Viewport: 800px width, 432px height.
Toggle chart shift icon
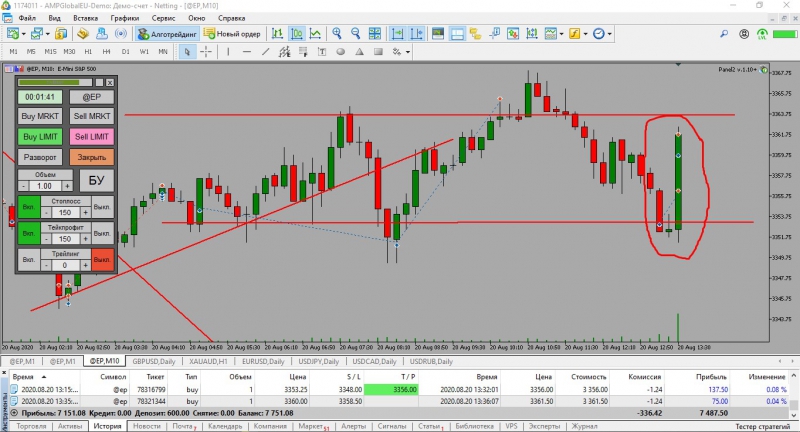point(416,34)
